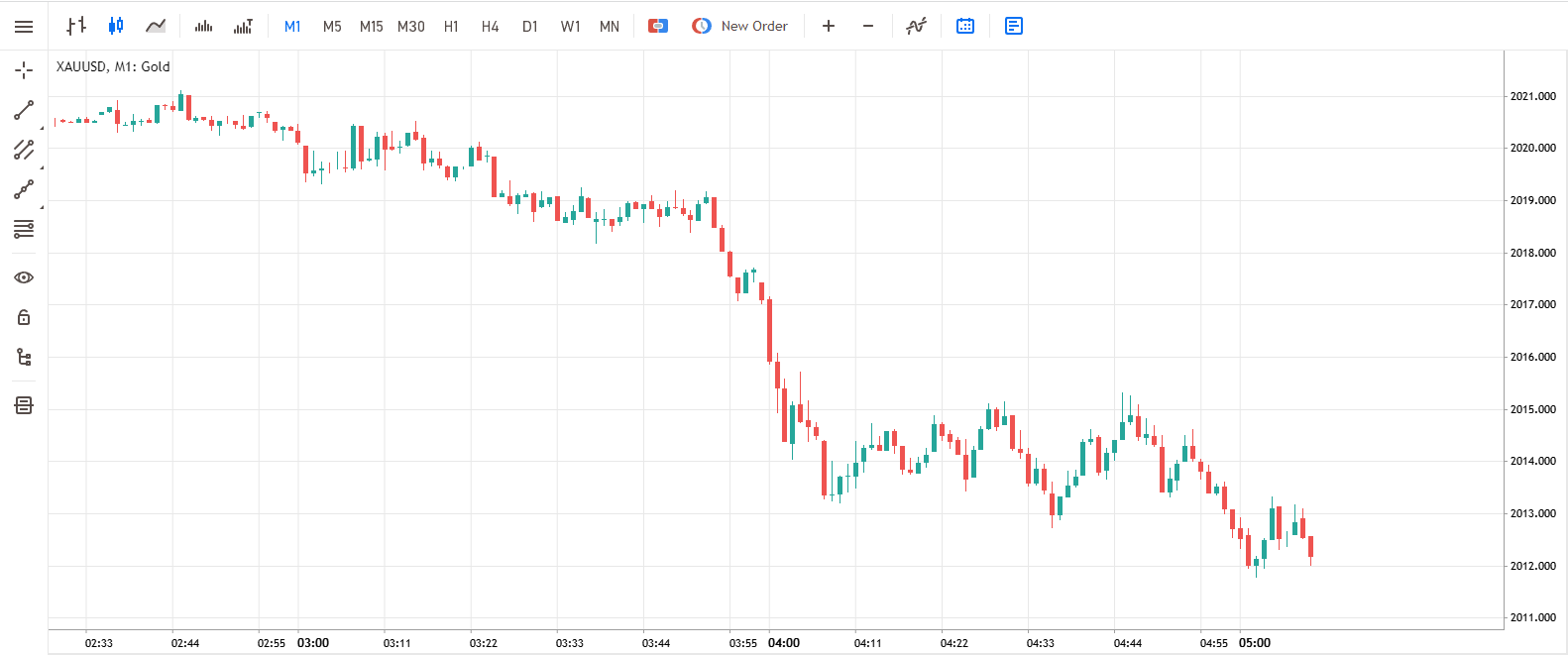1568x655 pixels.
Task: Toggle trade volumes icon with T
Action: [243, 27]
